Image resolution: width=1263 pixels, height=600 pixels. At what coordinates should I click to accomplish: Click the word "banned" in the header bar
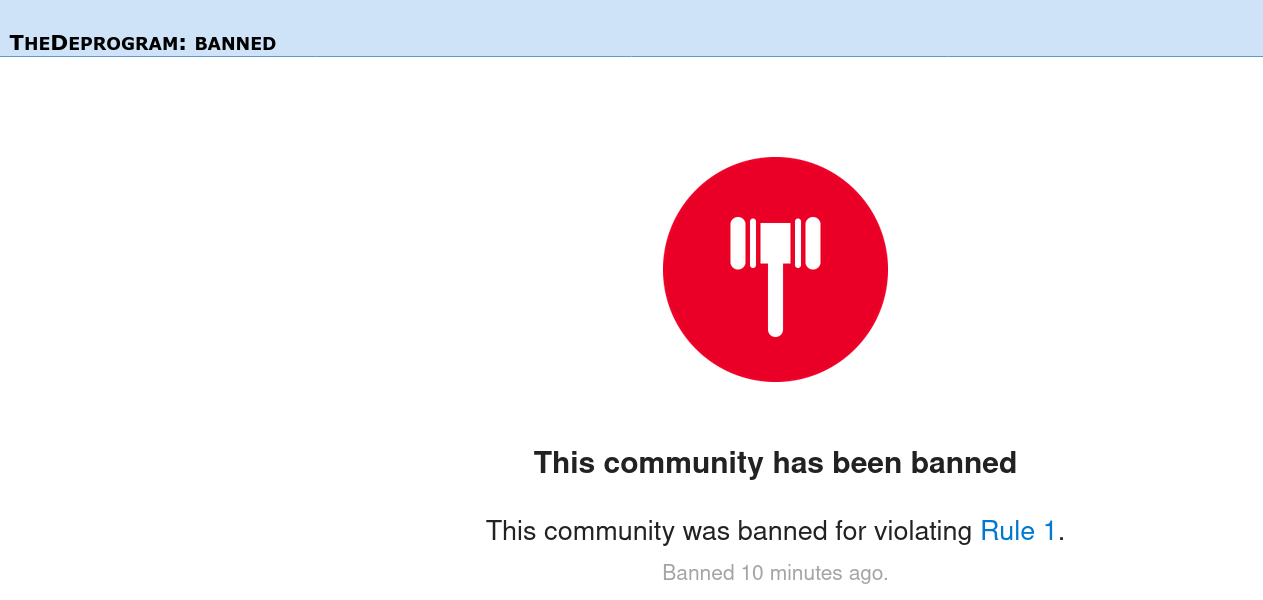[x=235, y=43]
